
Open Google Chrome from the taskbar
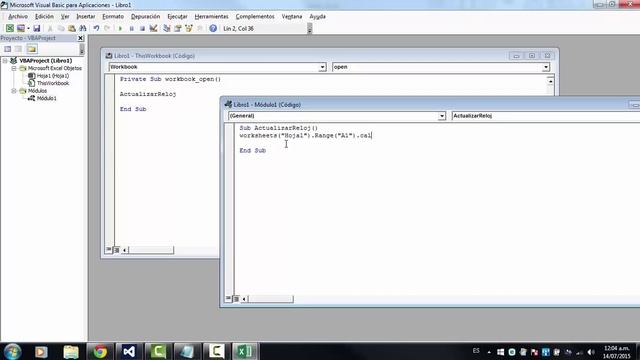tap(100, 351)
